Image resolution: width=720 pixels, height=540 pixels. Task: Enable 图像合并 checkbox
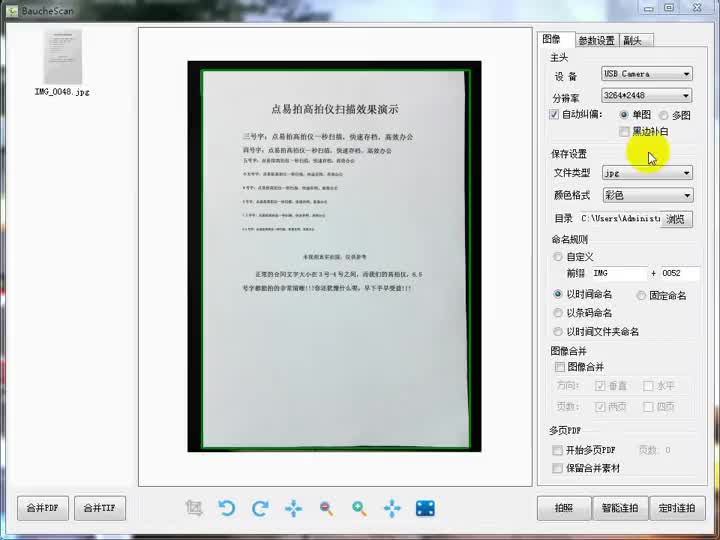(560, 367)
